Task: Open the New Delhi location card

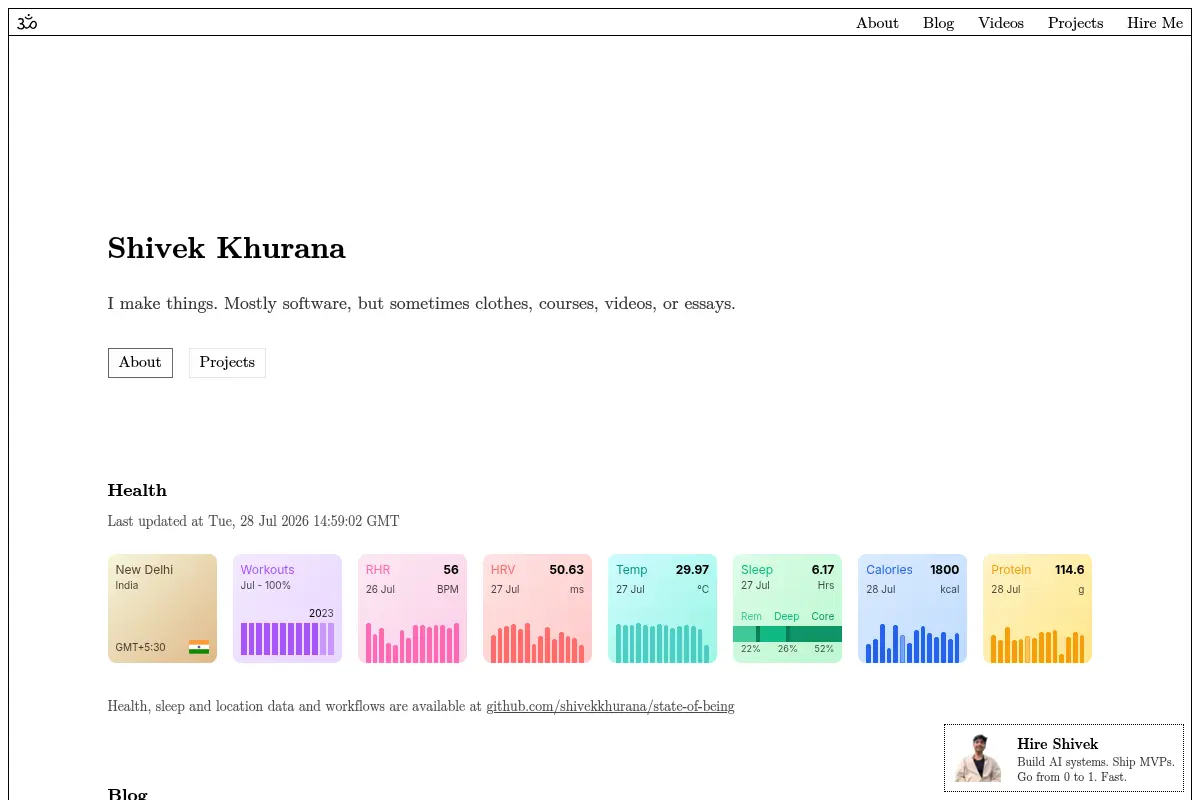Action: pyautogui.click(x=162, y=608)
